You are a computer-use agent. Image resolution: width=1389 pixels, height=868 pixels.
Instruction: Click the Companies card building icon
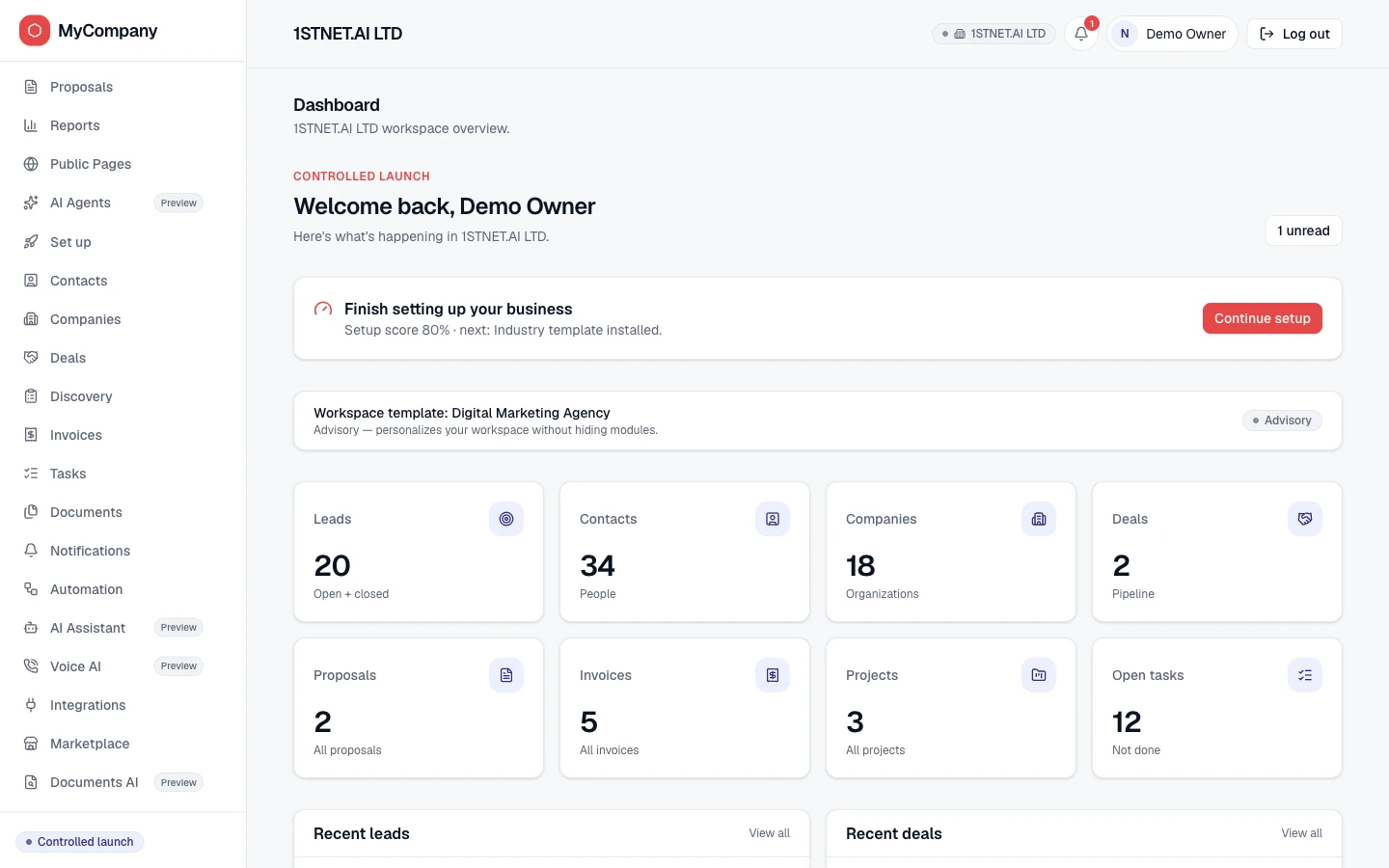(x=1039, y=519)
